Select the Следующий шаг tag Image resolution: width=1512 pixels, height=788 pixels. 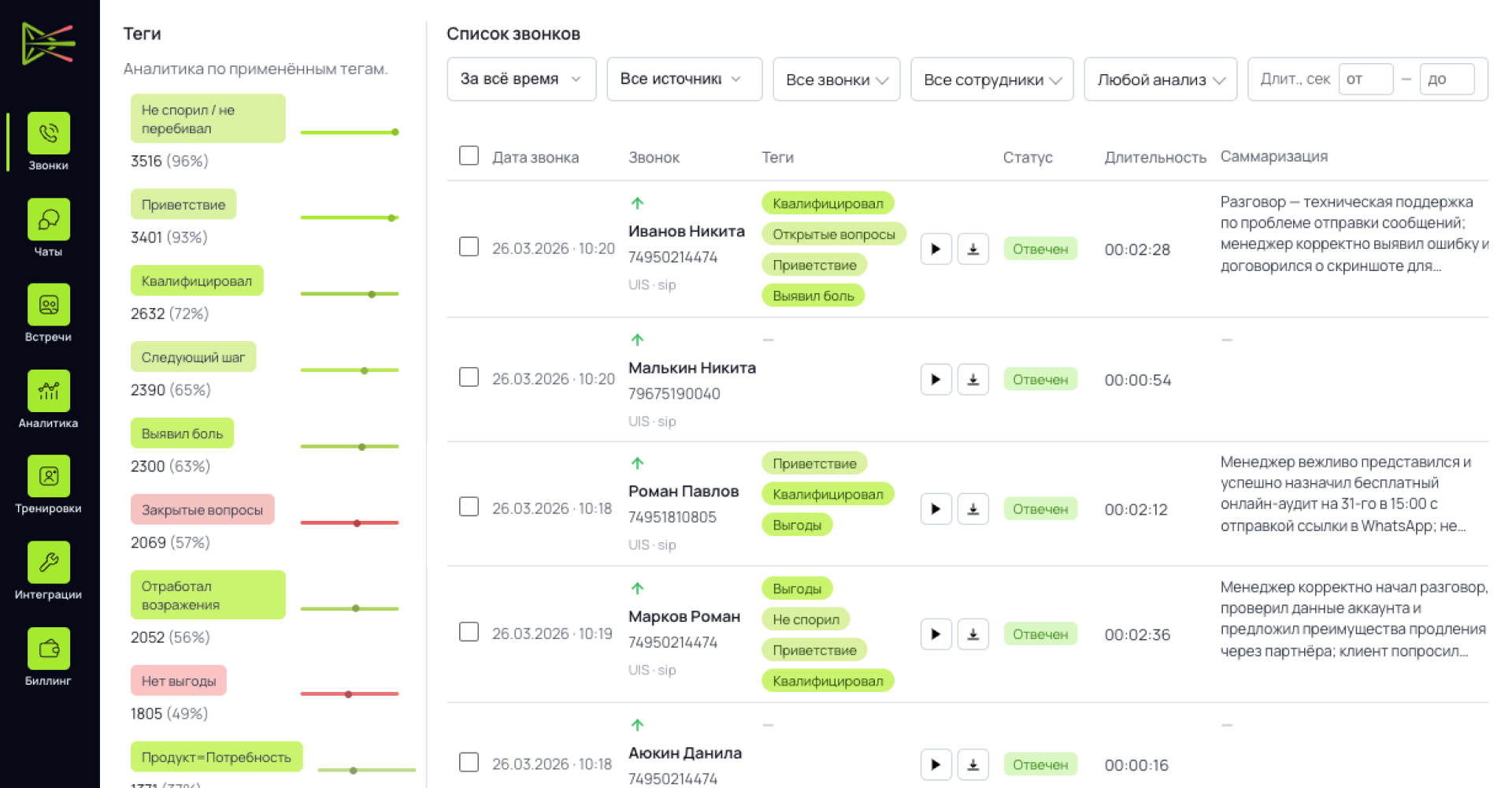click(x=193, y=357)
